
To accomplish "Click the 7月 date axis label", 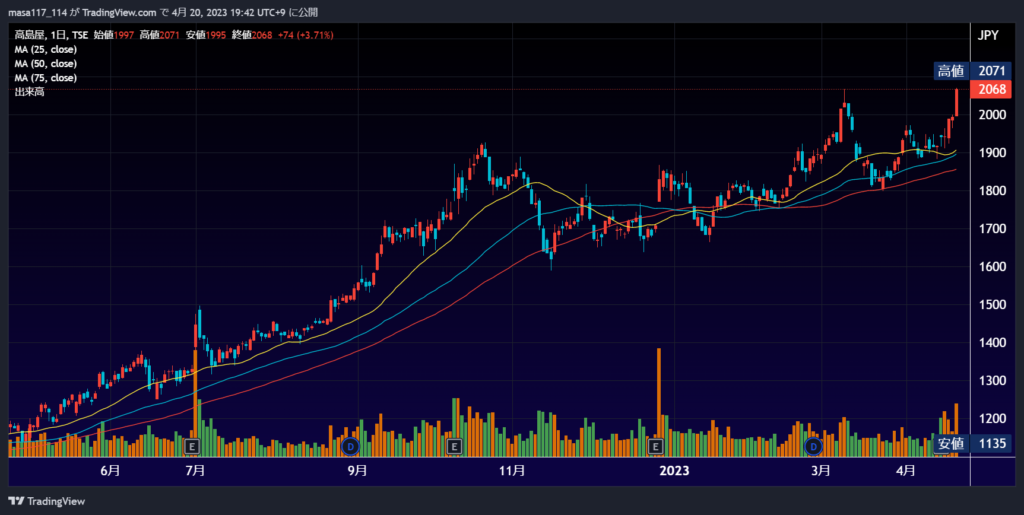I will [x=195, y=471].
